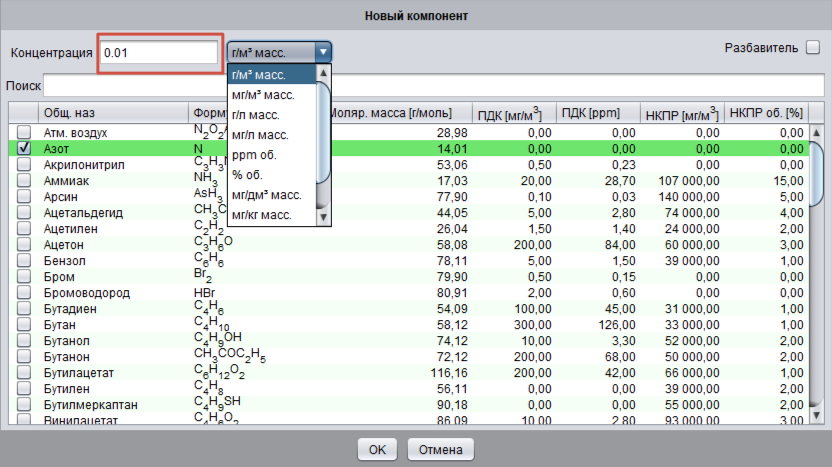Collapse the concentration units dropdown arrow

tap(322, 52)
